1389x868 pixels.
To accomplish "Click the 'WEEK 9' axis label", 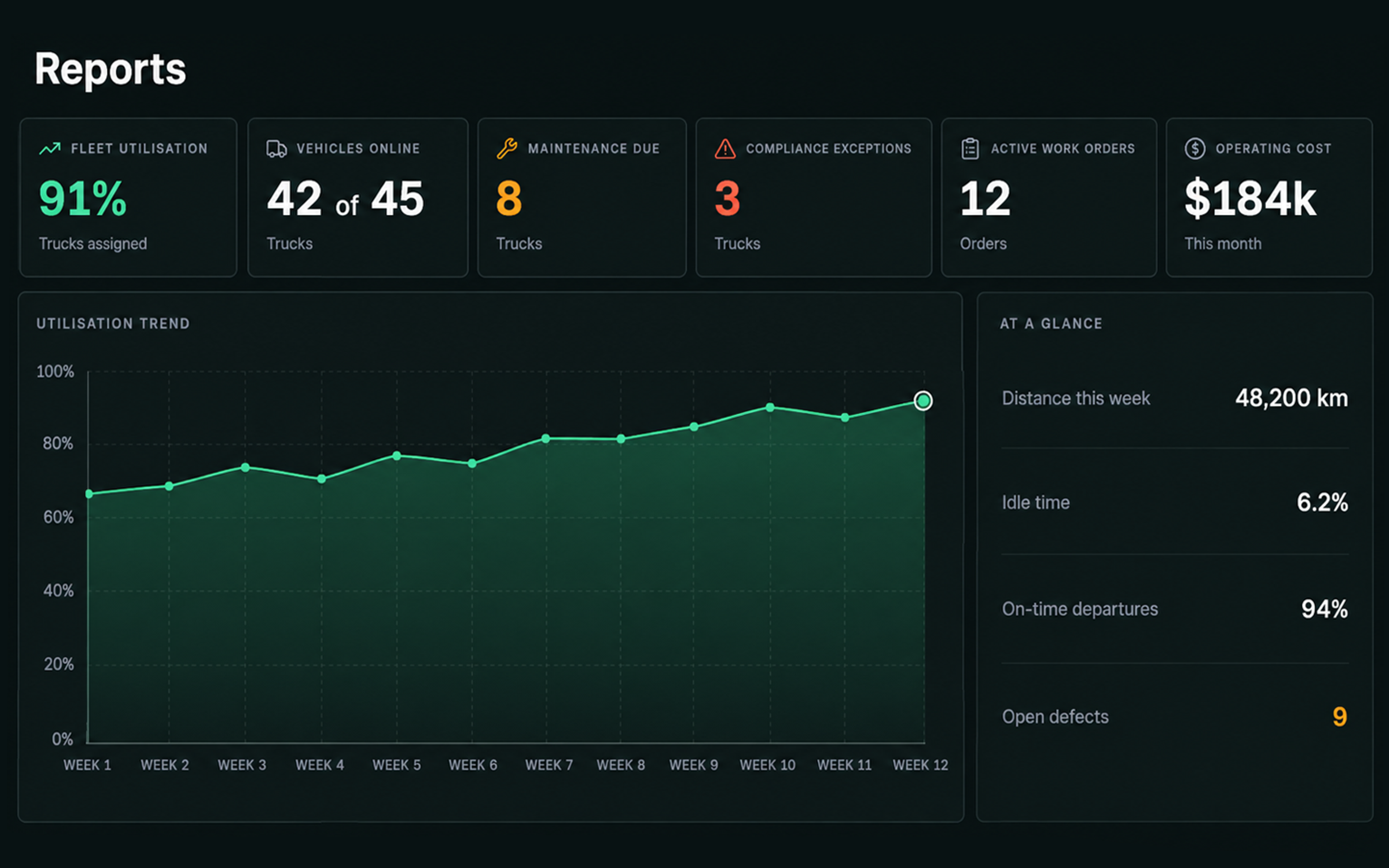I will (693, 765).
